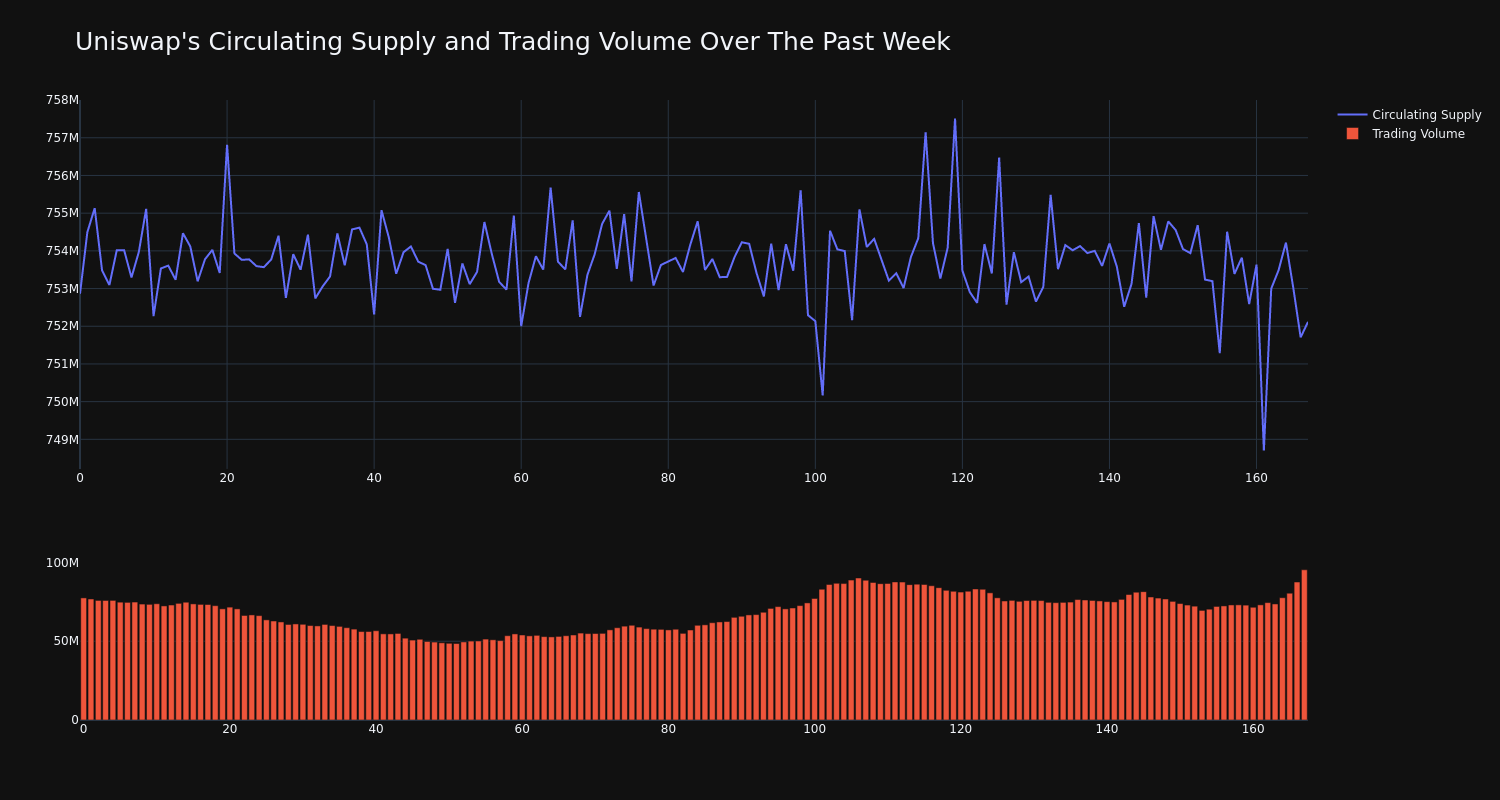The height and width of the screenshot is (800, 1500).
Task: Click the 755M y-axis label
Action: point(62,213)
